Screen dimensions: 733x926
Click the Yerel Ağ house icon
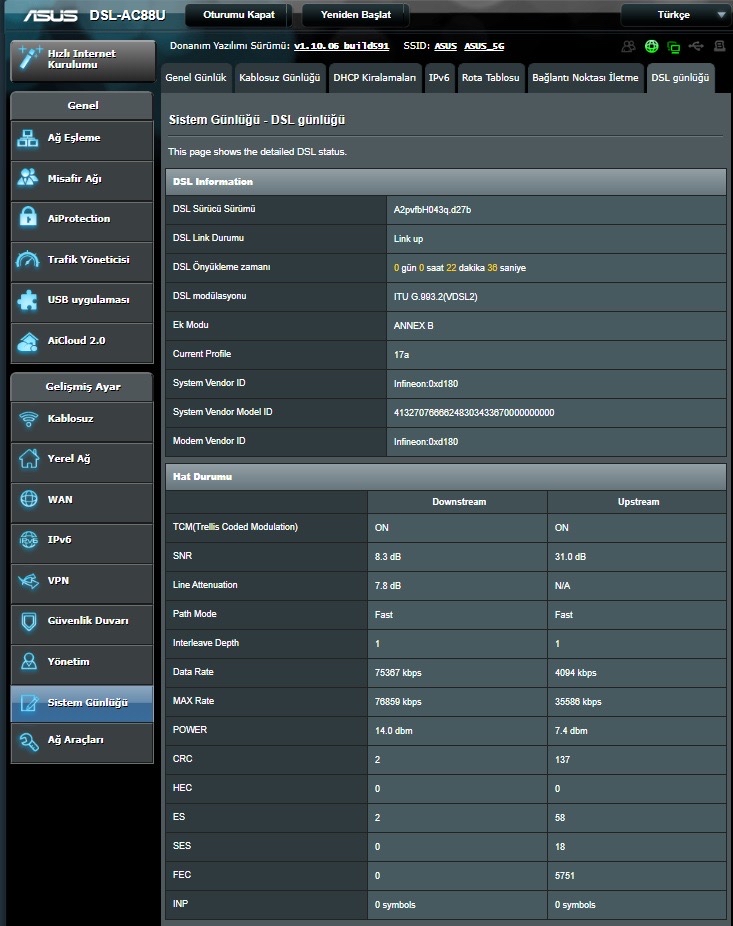28,458
